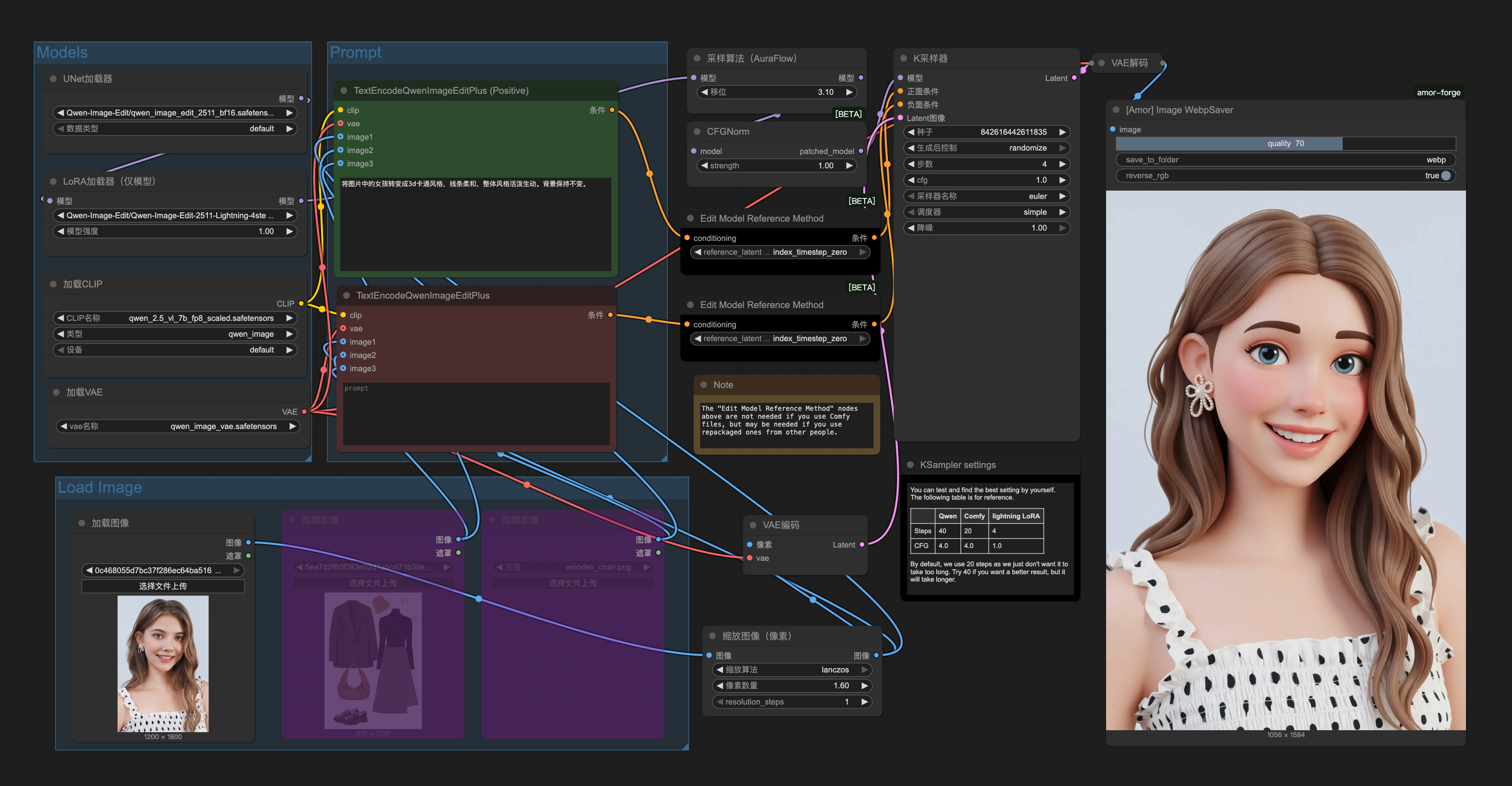This screenshot has height=786, width=1512.
Task: Click the 选择文件上传 upload button
Action: click(x=162, y=586)
